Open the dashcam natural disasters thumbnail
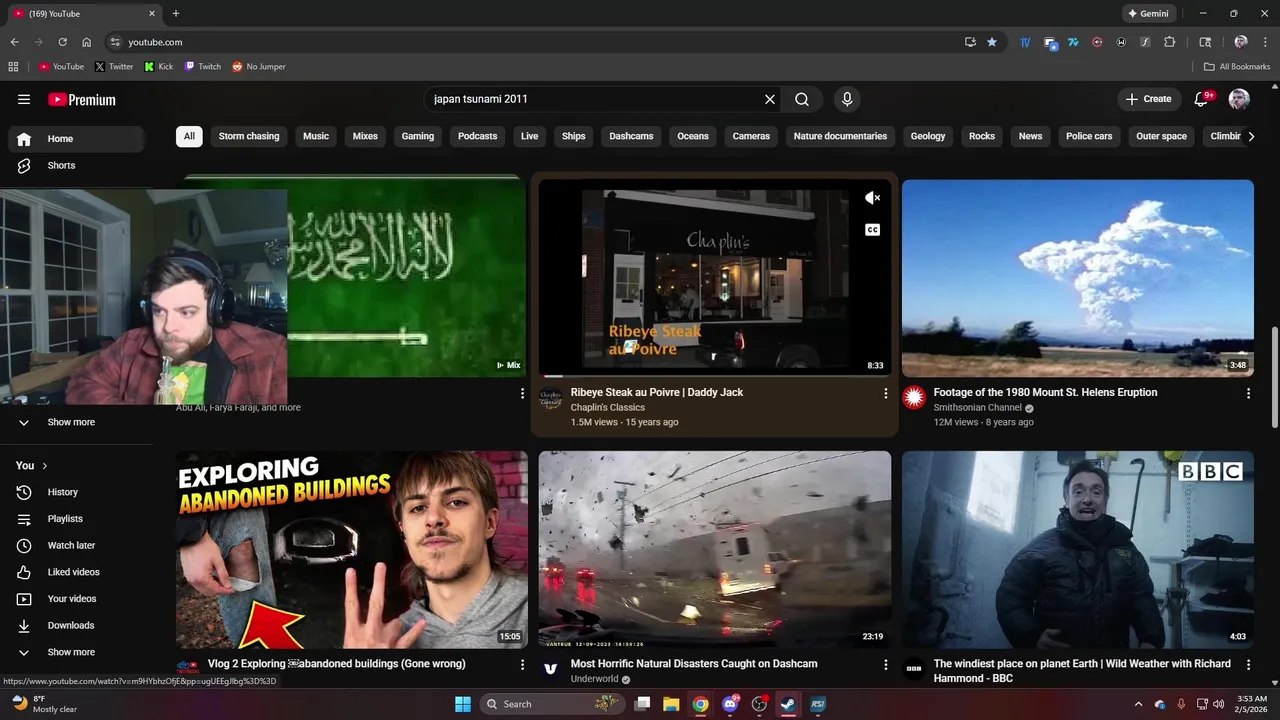The width and height of the screenshot is (1280, 720). click(715, 549)
